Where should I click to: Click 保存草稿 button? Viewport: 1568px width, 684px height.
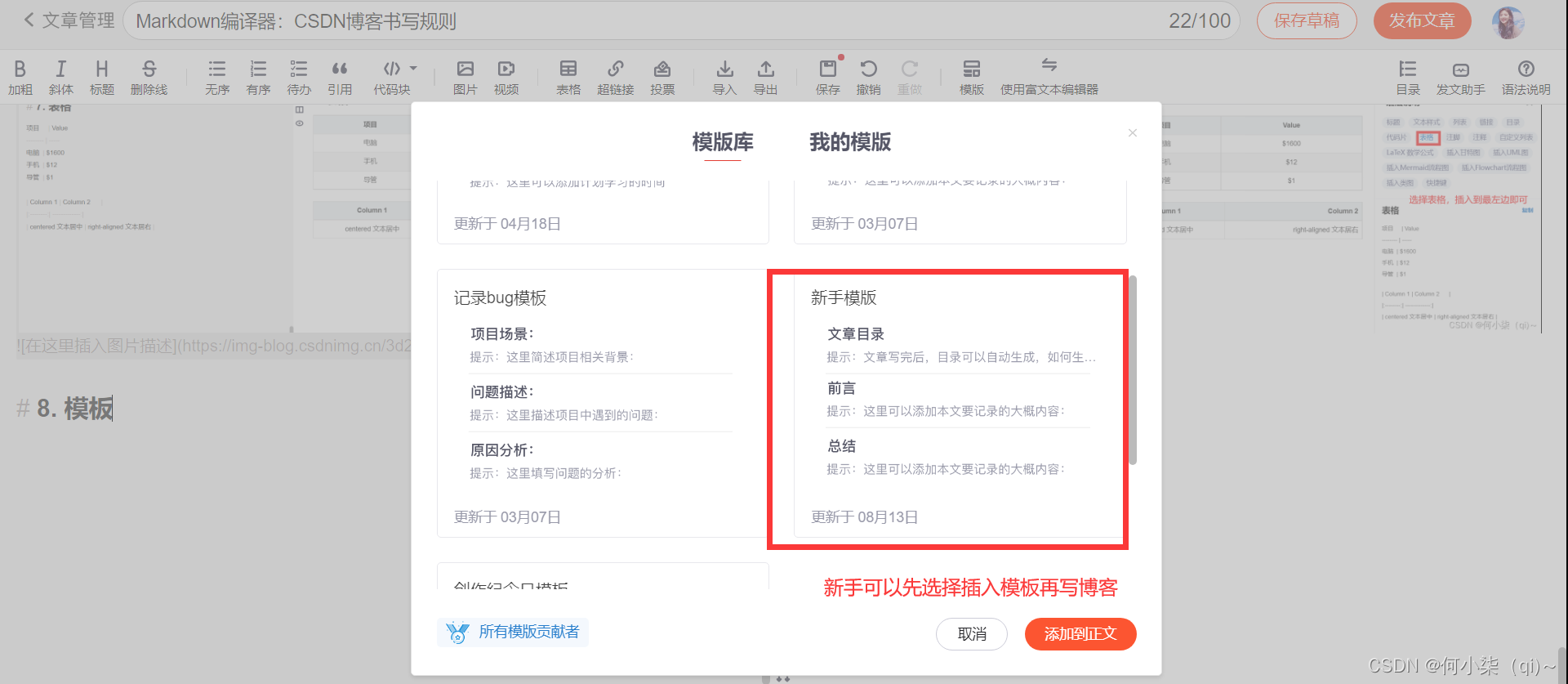pyautogui.click(x=1307, y=20)
